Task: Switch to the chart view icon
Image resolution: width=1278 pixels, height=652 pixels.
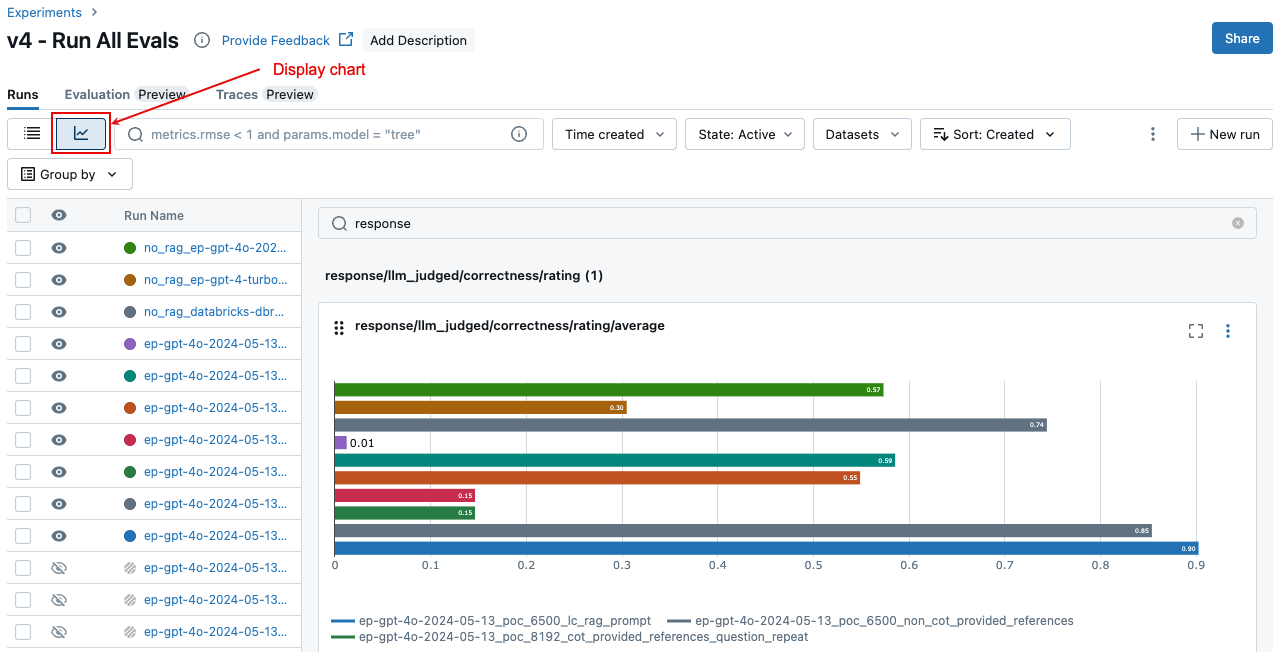Action: click(x=81, y=134)
